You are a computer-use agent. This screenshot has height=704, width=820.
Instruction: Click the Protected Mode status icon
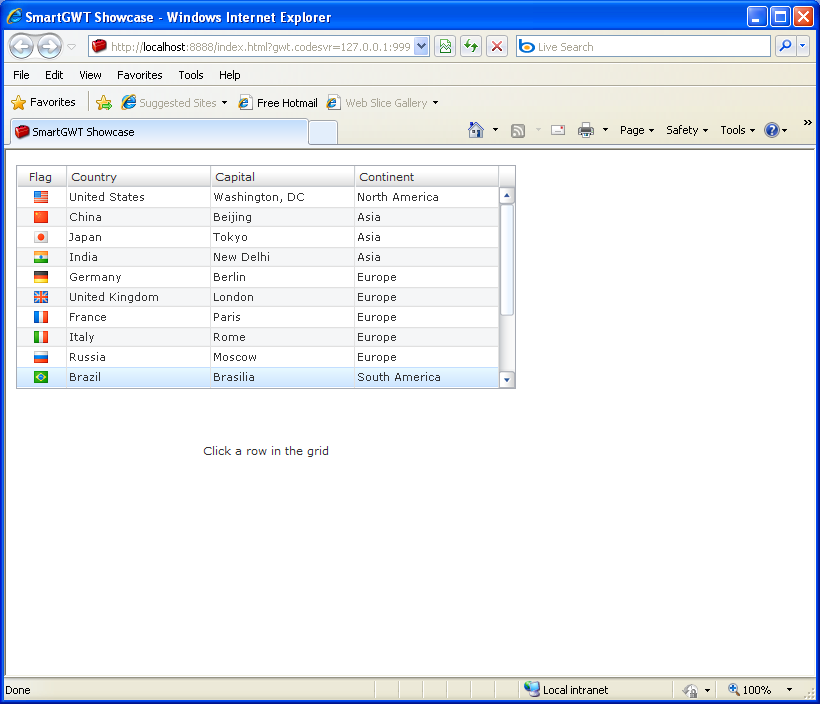691,690
